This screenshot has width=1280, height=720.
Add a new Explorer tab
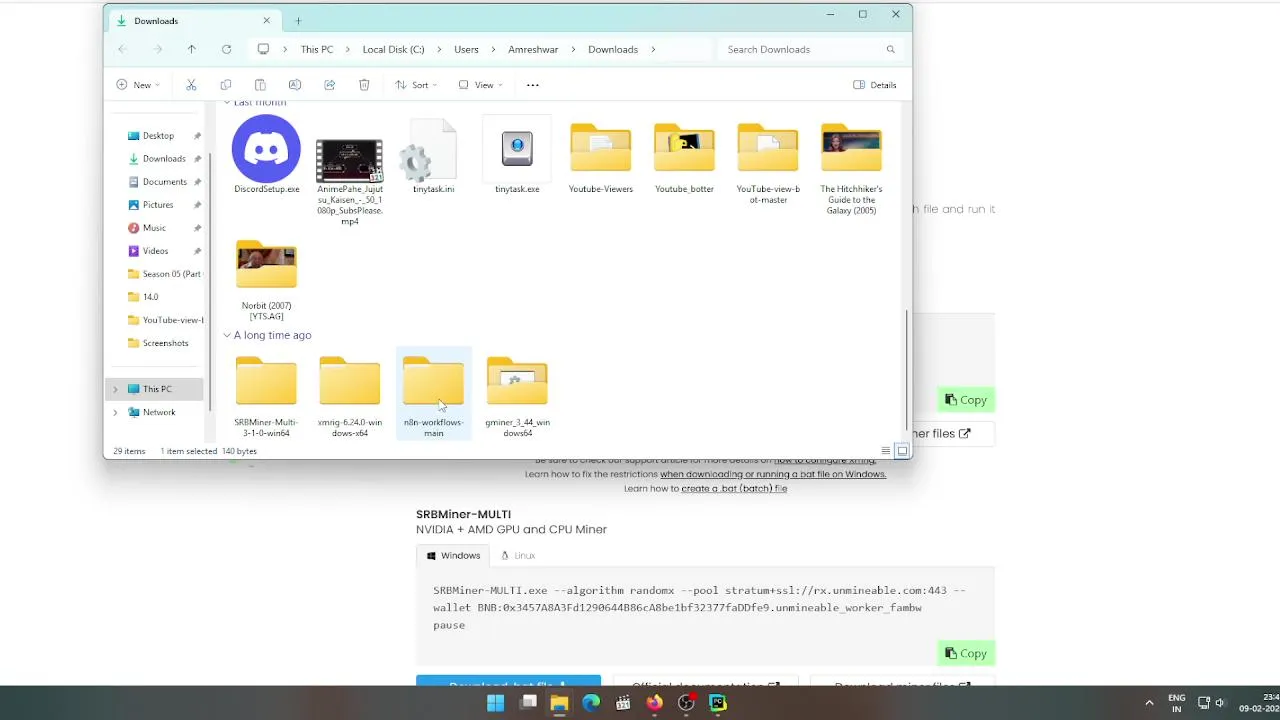coord(298,21)
